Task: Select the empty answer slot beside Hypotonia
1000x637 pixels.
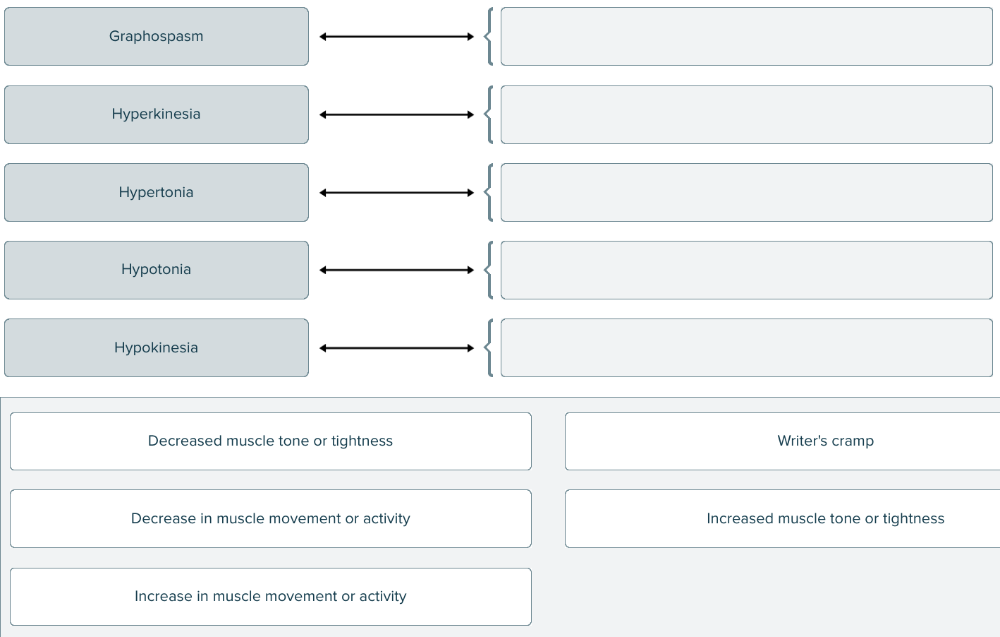Action: [x=746, y=270]
